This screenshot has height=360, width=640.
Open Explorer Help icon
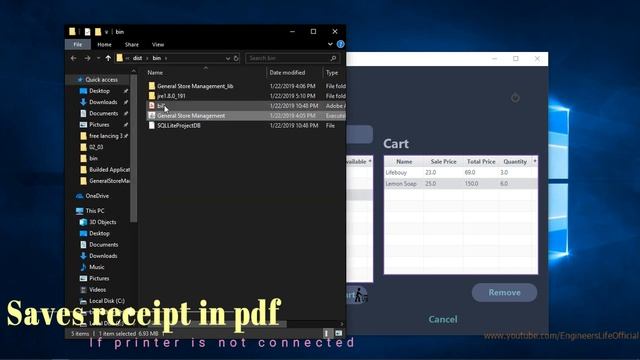click(340, 44)
